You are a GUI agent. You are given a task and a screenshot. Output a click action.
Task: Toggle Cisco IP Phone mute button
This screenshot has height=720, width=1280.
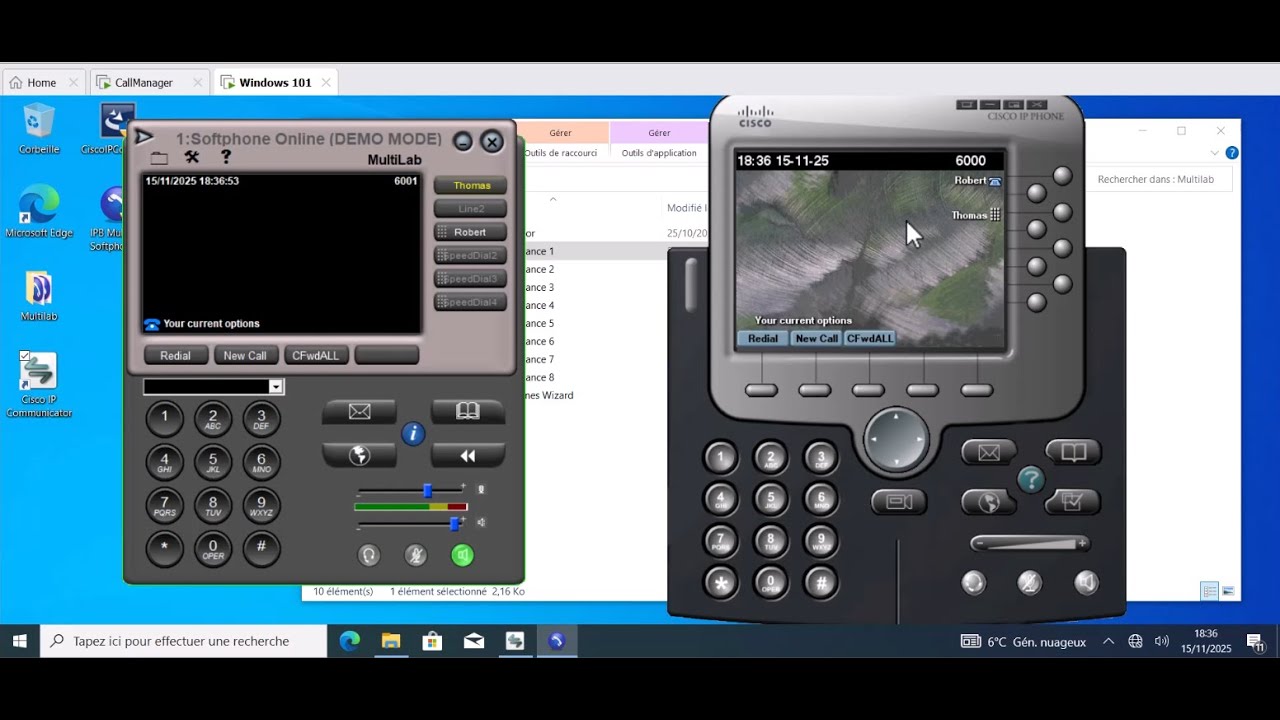pos(1029,582)
